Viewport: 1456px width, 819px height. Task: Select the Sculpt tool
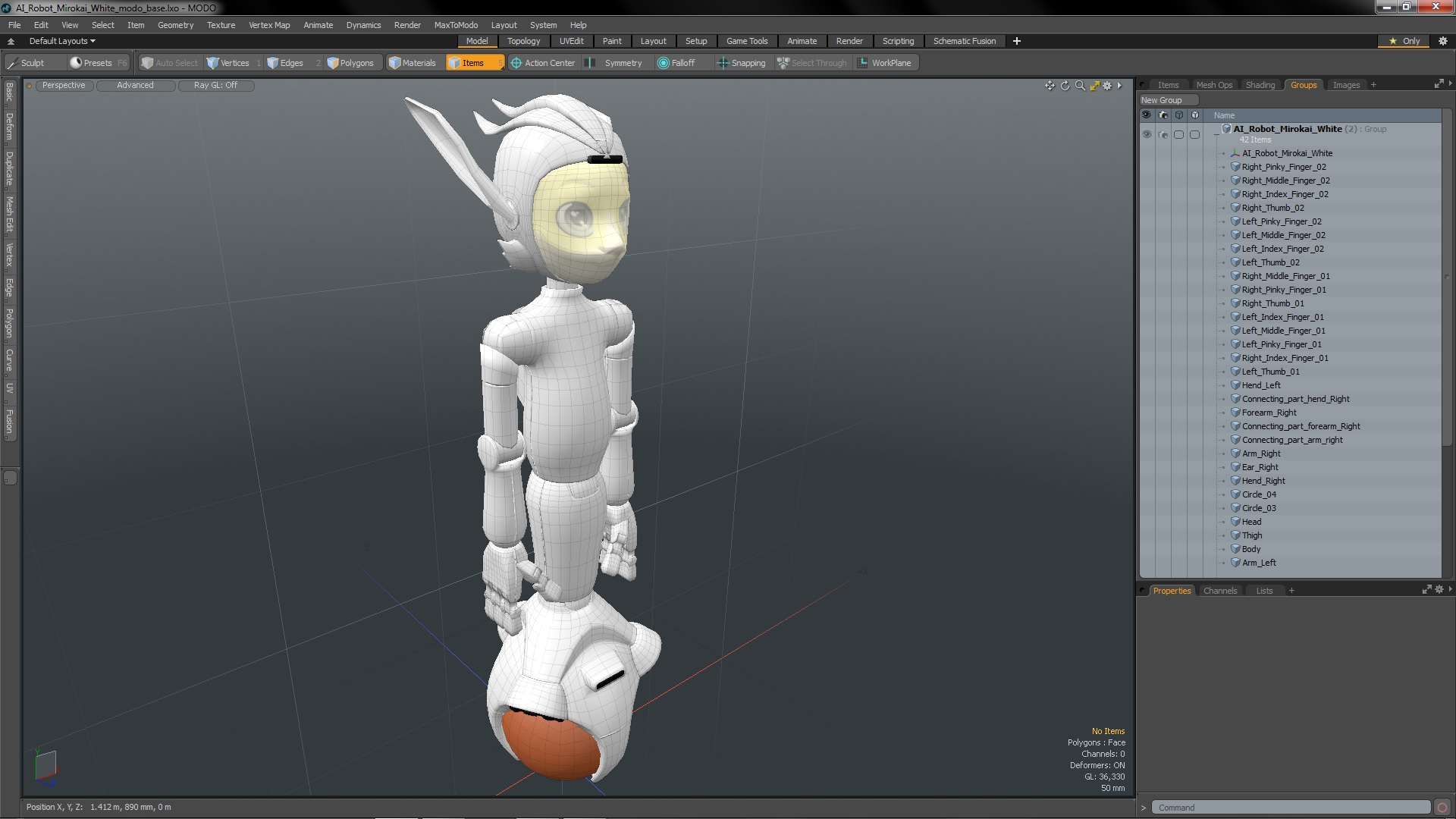pos(27,63)
